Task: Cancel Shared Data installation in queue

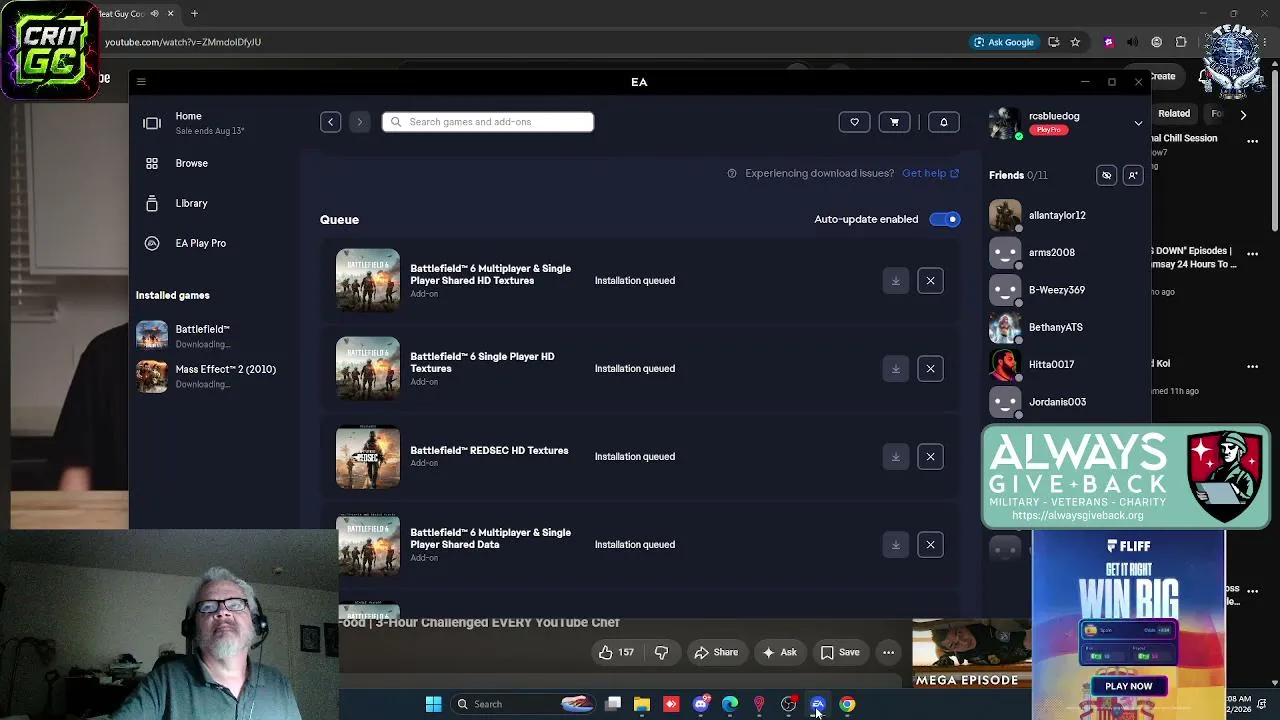Action: tap(930, 545)
